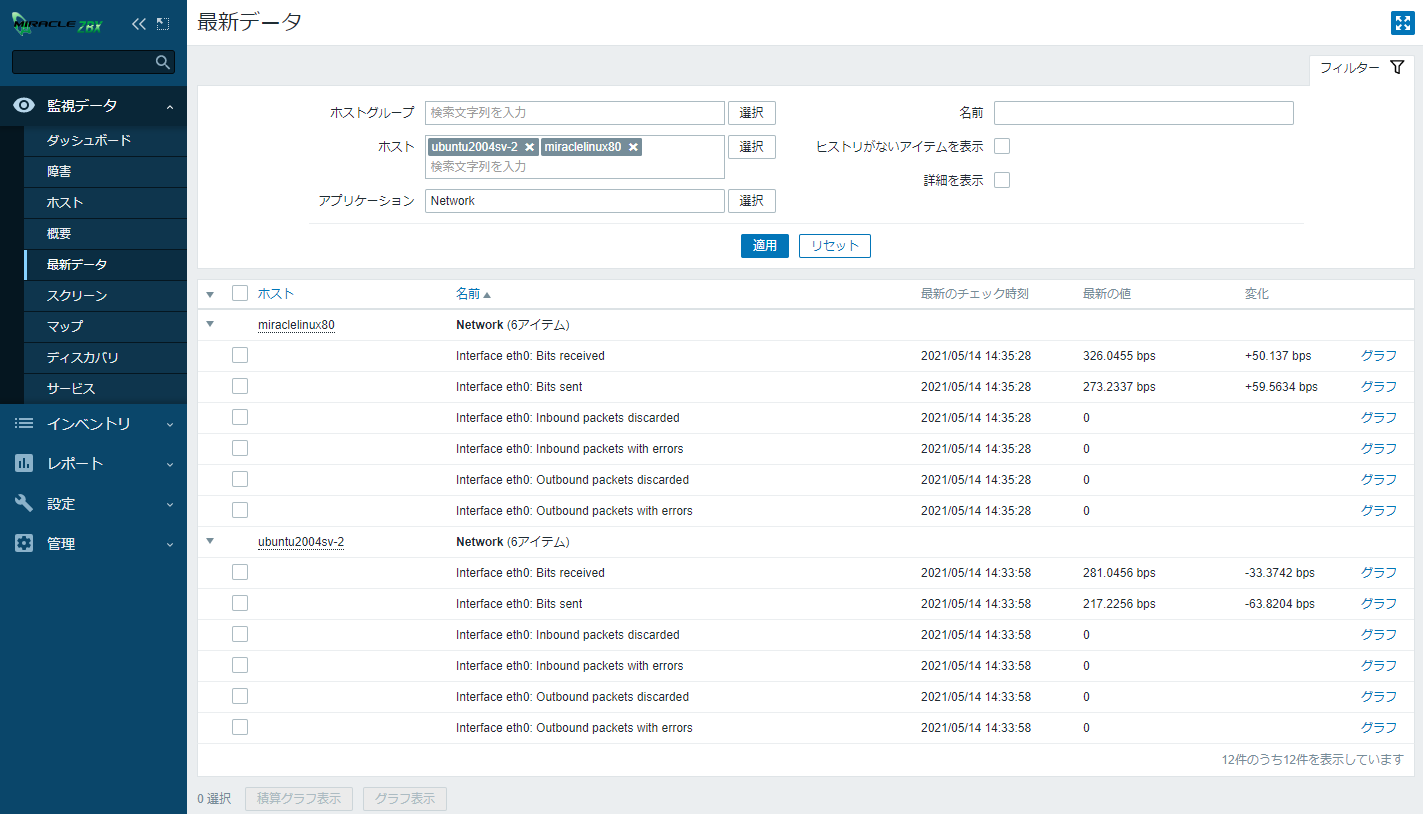Image resolution: width=1423 pixels, height=814 pixels.
Task: Enable show items without history checkbox
Action: (x=1002, y=146)
